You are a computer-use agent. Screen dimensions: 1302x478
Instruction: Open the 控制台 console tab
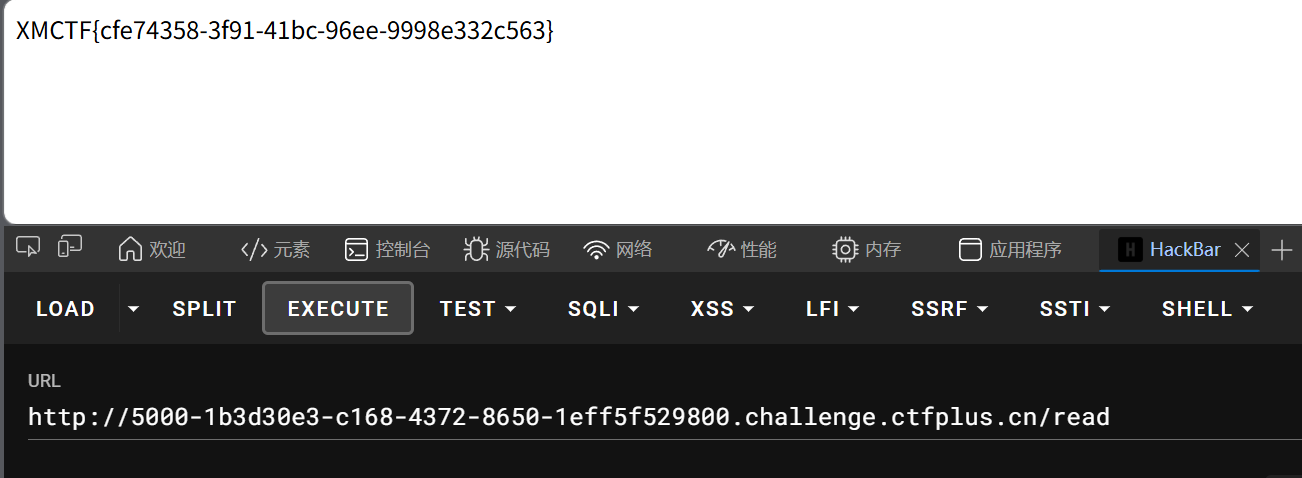pyautogui.click(x=387, y=250)
